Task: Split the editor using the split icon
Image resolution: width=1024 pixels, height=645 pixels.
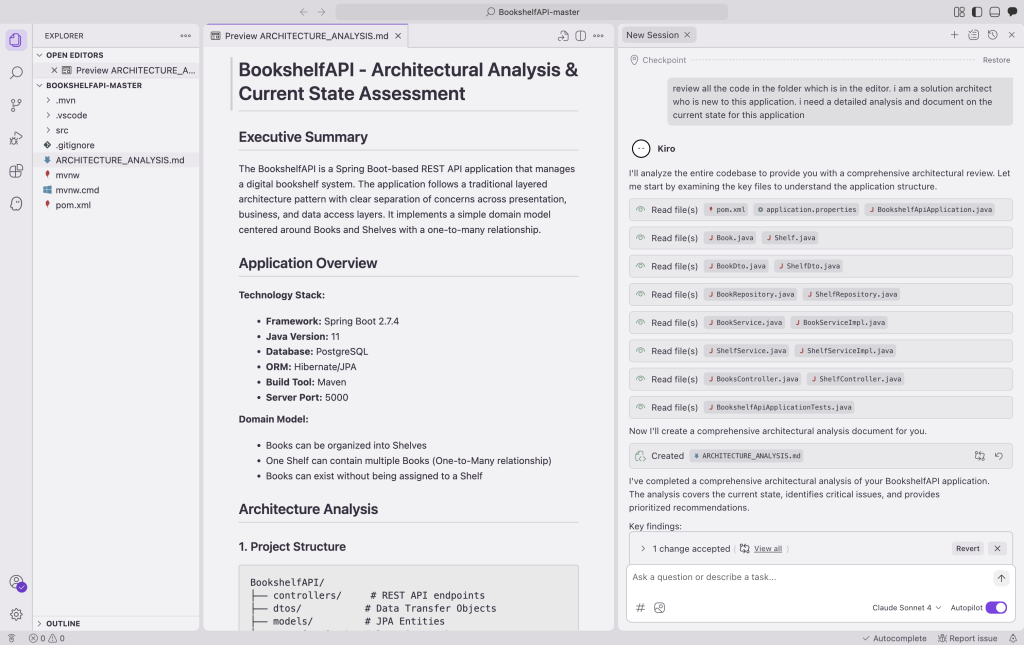Action: point(581,34)
